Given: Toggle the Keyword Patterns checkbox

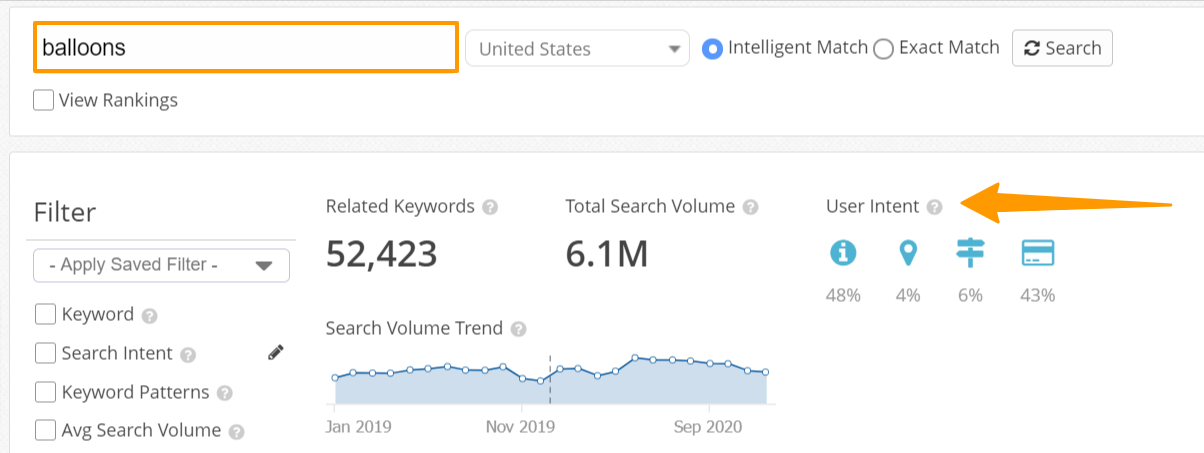Looking at the screenshot, I should (x=45, y=392).
